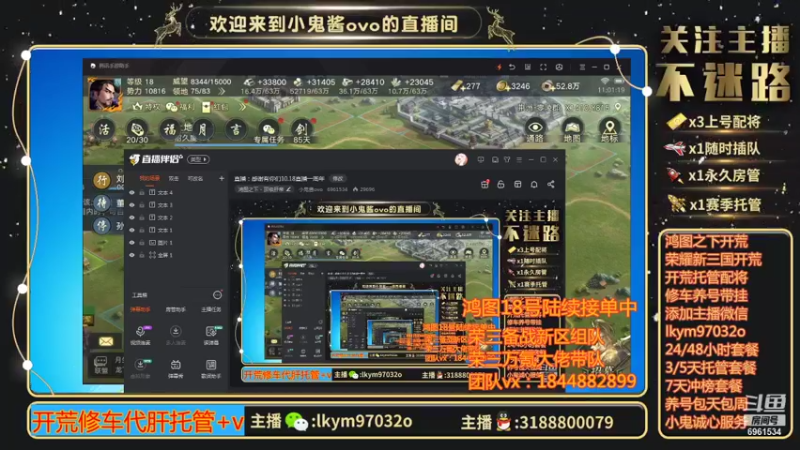Screen dimensions: 800x450
Task: Click the 福利 WeChat shortcut
Action: (x=181, y=107)
